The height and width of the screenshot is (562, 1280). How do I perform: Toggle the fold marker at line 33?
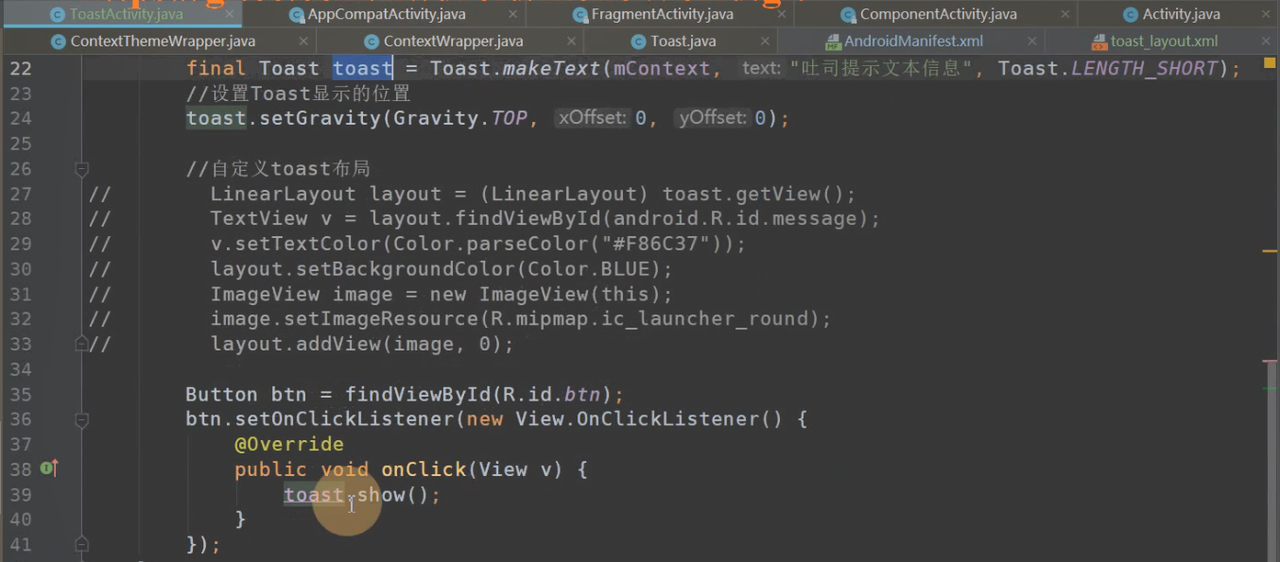pos(82,343)
